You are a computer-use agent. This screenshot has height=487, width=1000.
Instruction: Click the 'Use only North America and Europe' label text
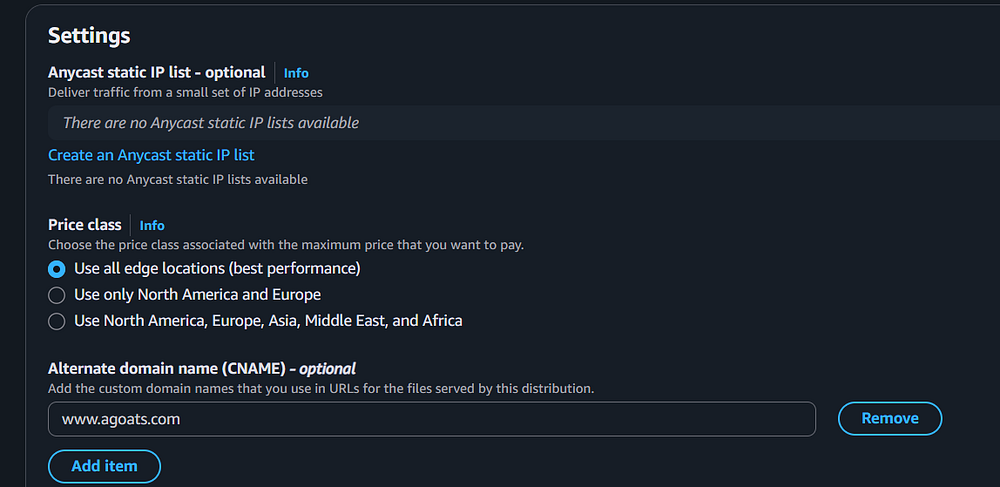(197, 295)
